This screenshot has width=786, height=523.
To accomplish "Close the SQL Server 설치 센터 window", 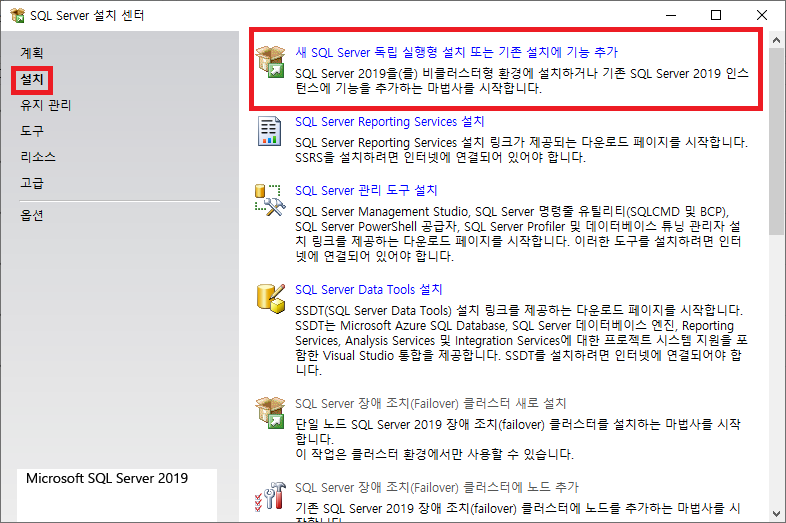I will (761, 15).
